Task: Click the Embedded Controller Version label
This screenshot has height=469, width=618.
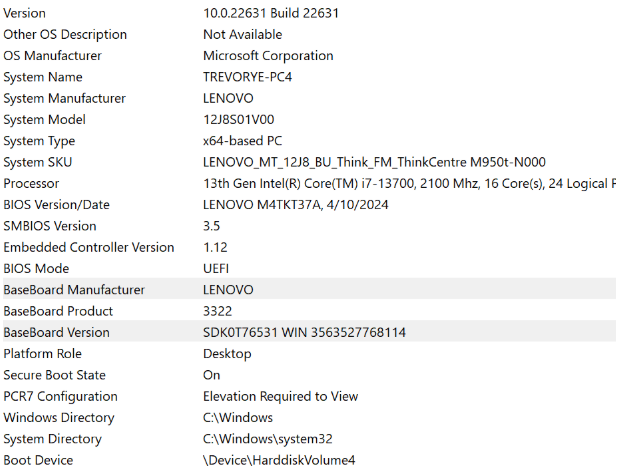Action: click(89, 247)
